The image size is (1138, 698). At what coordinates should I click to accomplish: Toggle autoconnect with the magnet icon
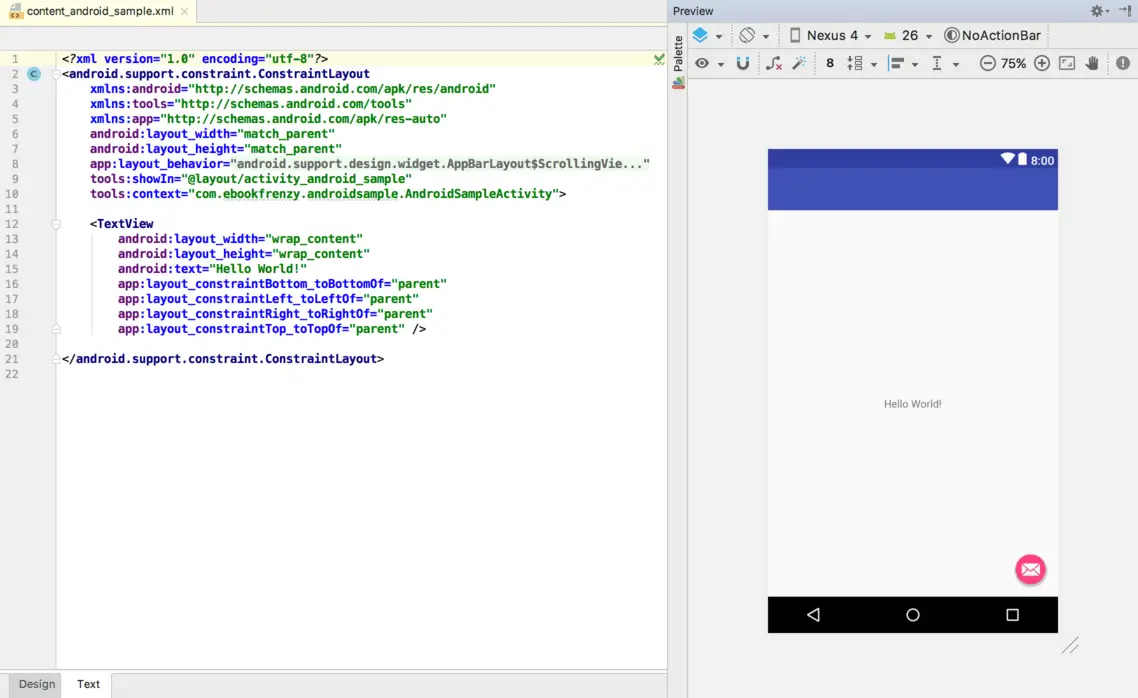[743, 63]
